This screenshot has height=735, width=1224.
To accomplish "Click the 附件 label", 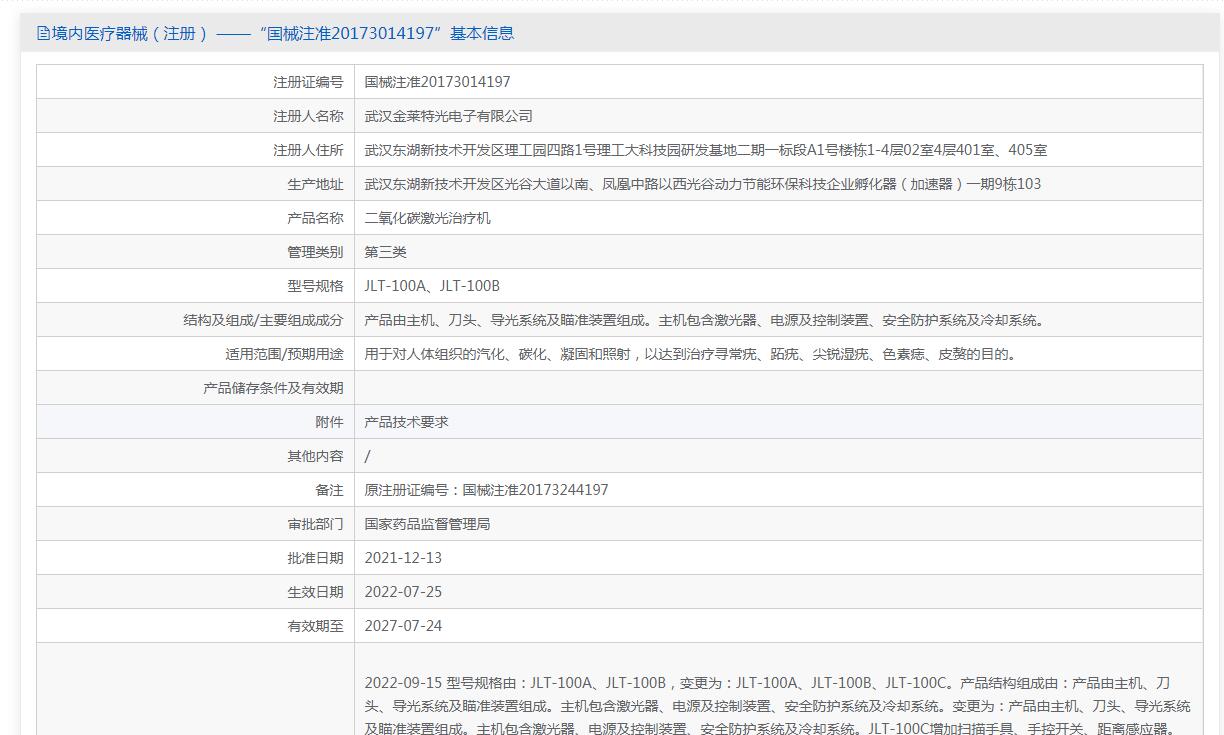I will (x=329, y=422).
